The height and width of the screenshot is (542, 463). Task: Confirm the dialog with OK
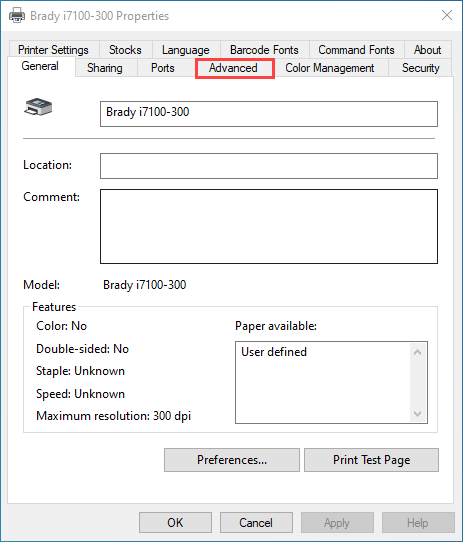[x=175, y=523]
